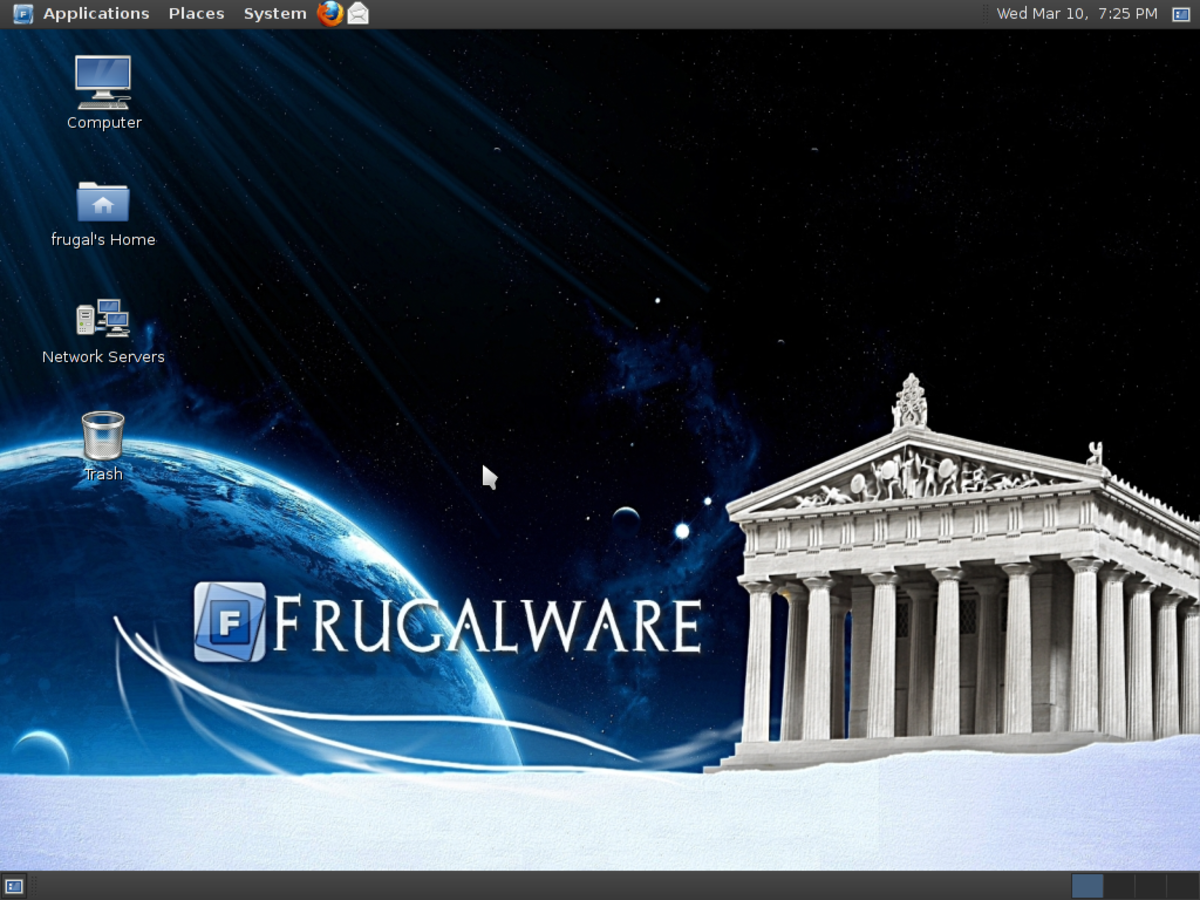Select the Trash desktop icon
Viewport: 1200px width, 900px height.
[x=103, y=446]
